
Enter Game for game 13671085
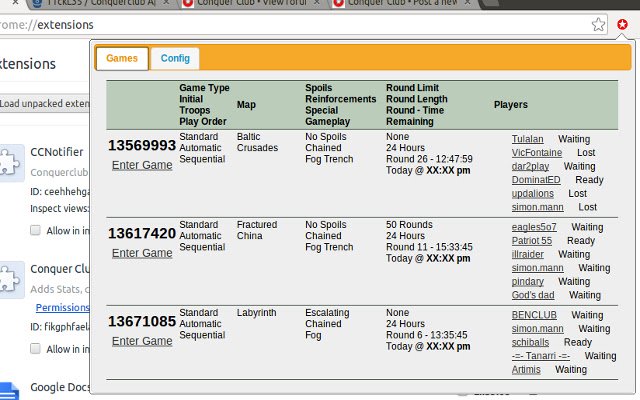[142, 341]
